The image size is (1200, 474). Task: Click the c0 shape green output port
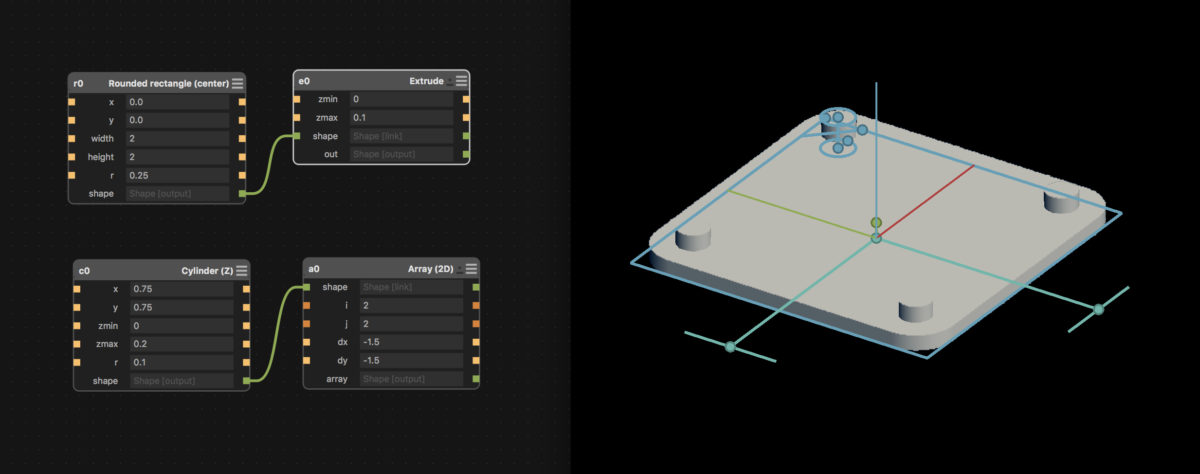click(x=246, y=380)
